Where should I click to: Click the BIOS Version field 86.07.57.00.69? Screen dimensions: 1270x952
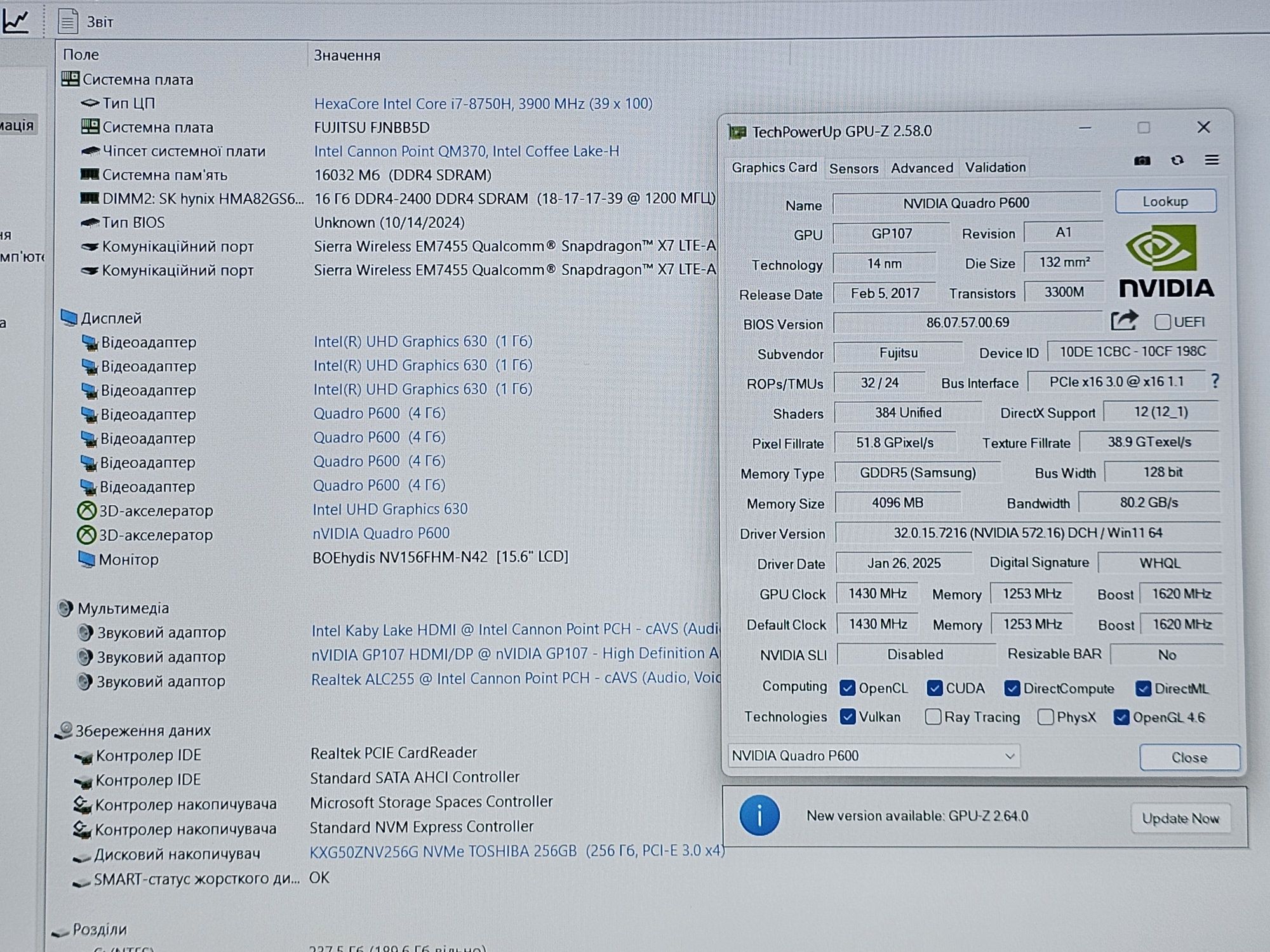pyautogui.click(x=967, y=322)
